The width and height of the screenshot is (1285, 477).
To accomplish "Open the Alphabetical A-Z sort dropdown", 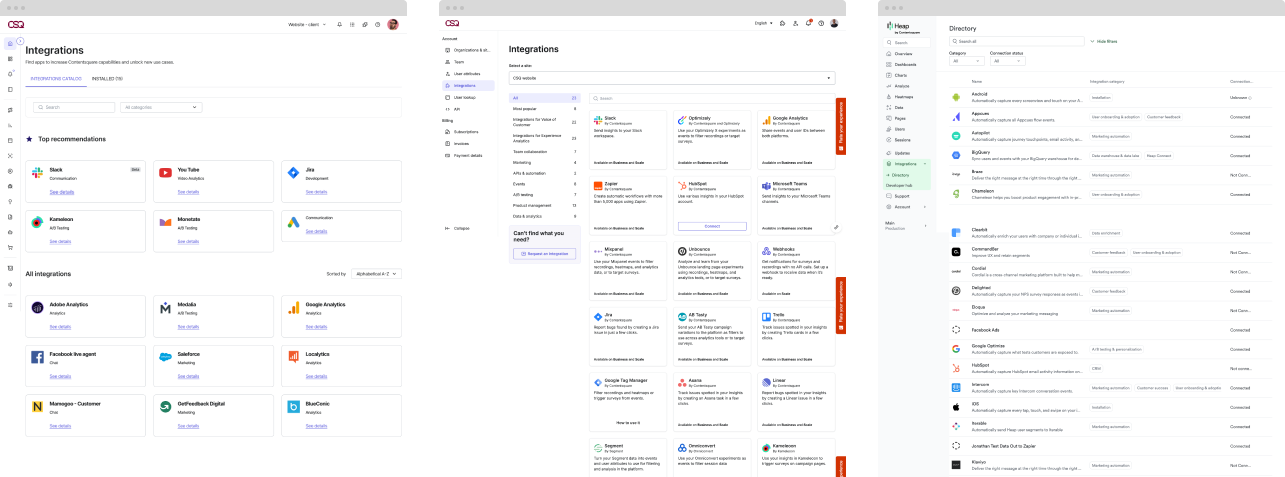I will [375, 273].
